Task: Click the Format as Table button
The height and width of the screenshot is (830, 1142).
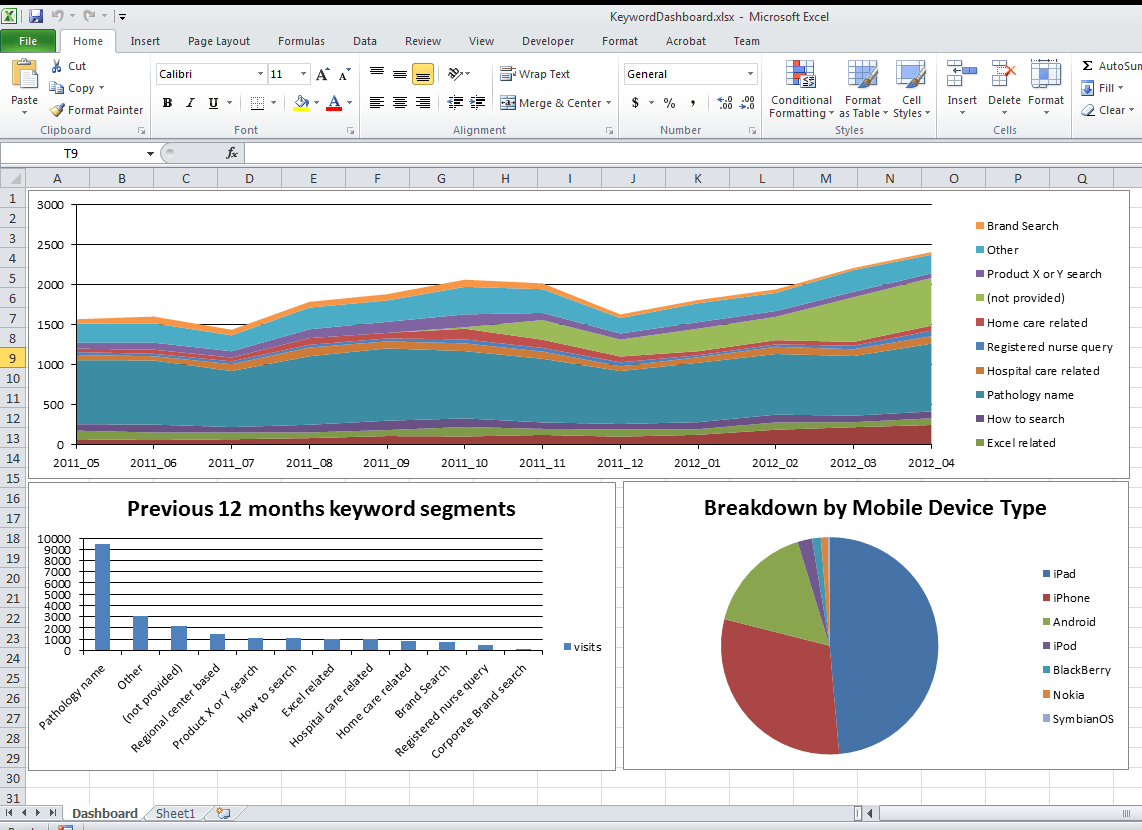Action: [x=862, y=88]
